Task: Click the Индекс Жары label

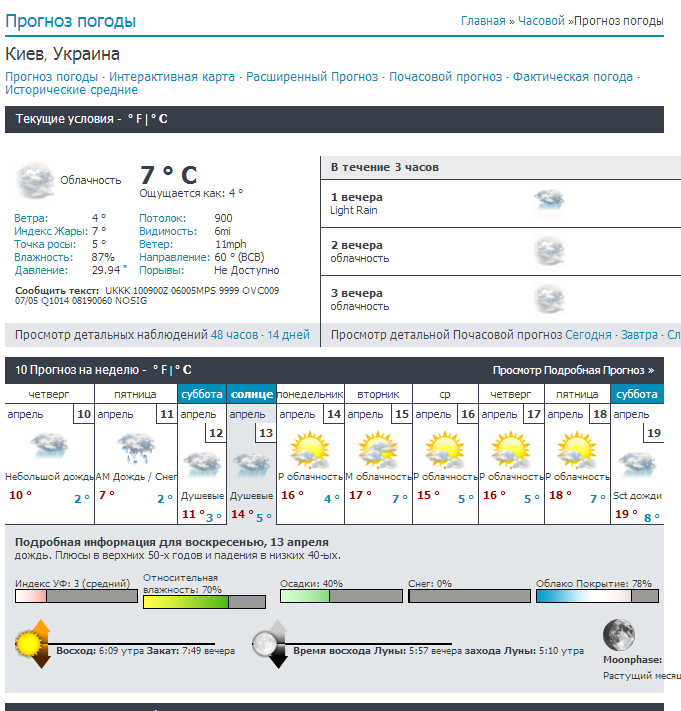Action: [x=51, y=231]
